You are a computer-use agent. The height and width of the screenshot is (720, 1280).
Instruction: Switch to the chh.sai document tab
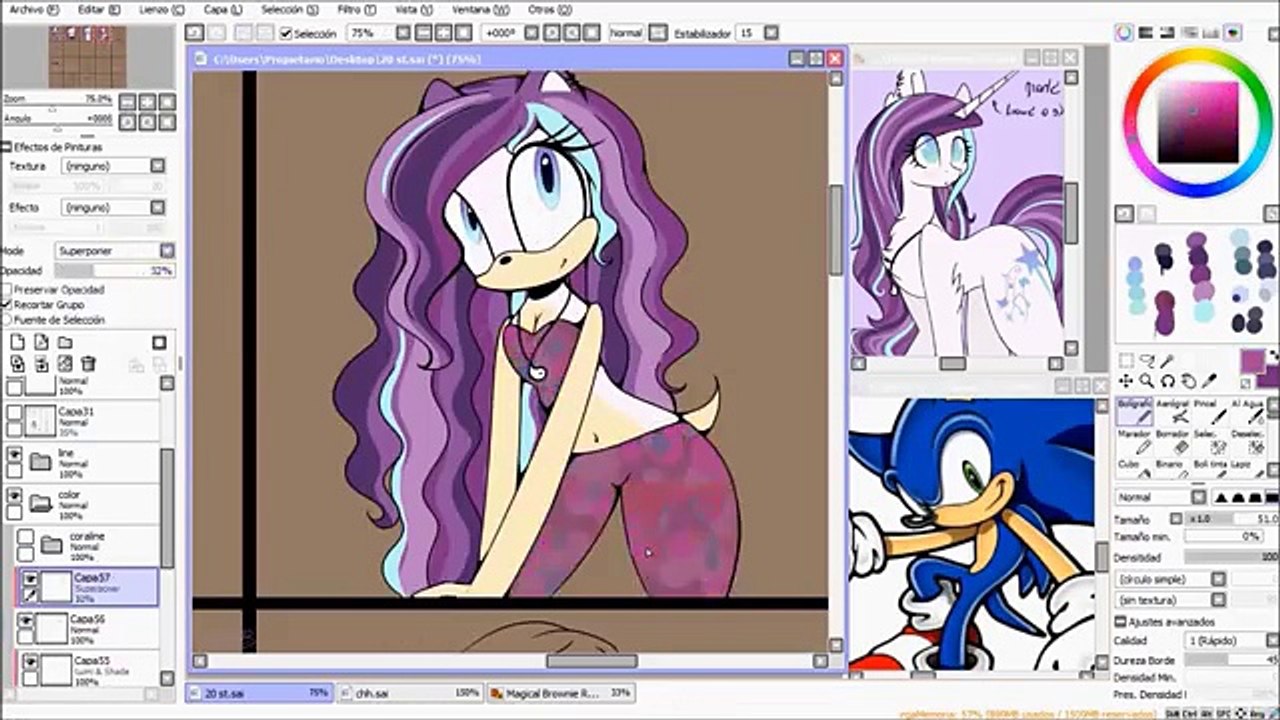(410, 692)
